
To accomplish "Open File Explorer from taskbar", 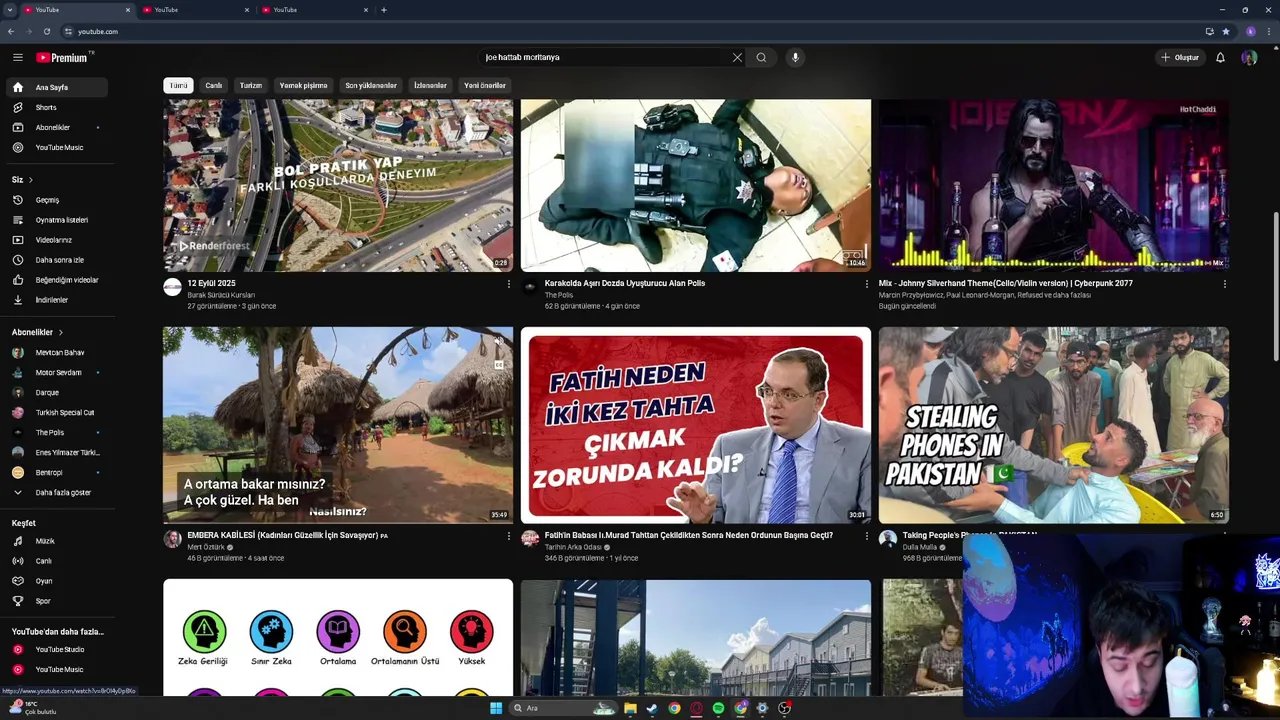I will (630, 708).
